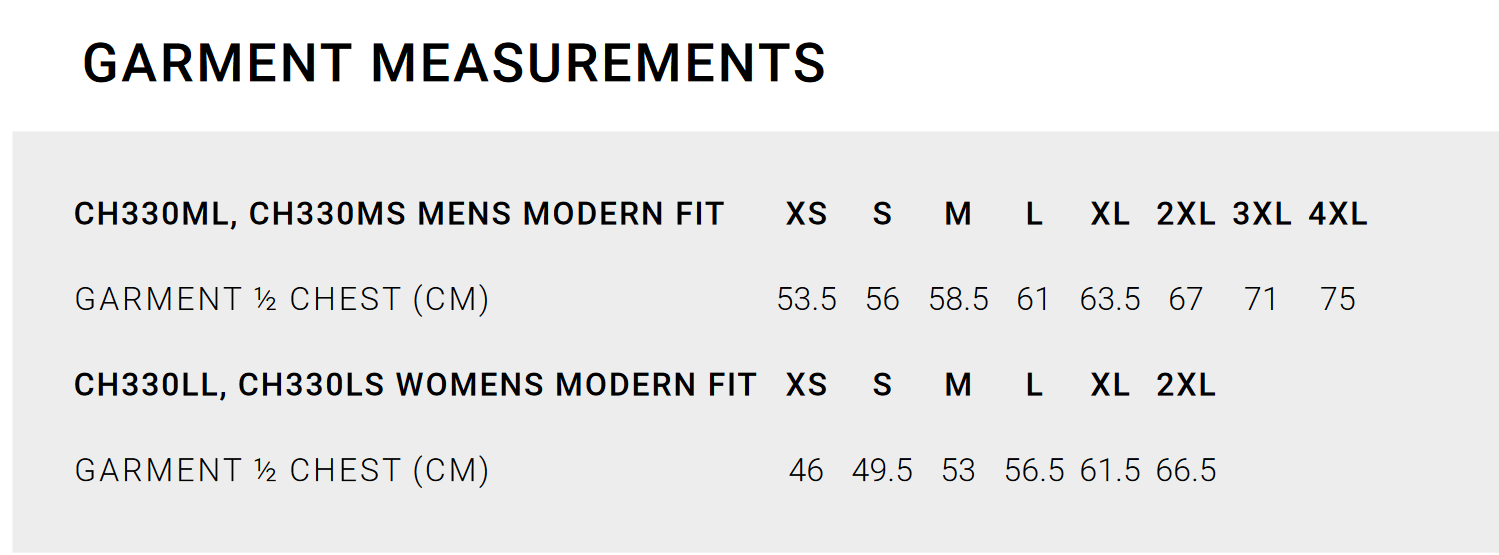Select the 3XL size header in mens row
This screenshot has width=1499, height=555.
click(x=1262, y=214)
